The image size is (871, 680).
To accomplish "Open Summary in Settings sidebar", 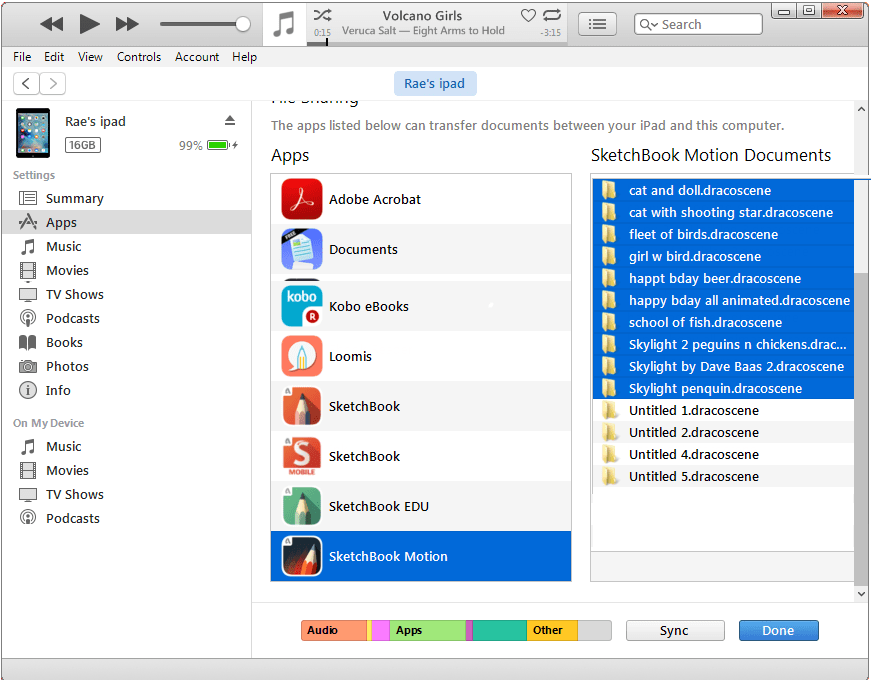I will click(127, 198).
